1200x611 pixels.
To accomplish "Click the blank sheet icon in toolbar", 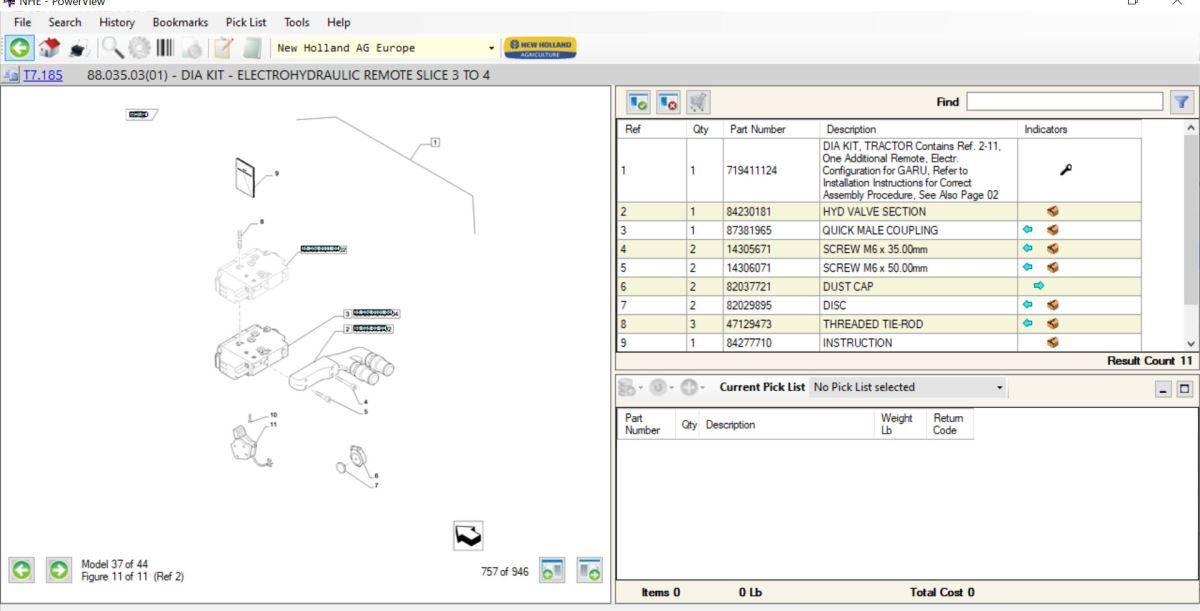I will click(252, 47).
